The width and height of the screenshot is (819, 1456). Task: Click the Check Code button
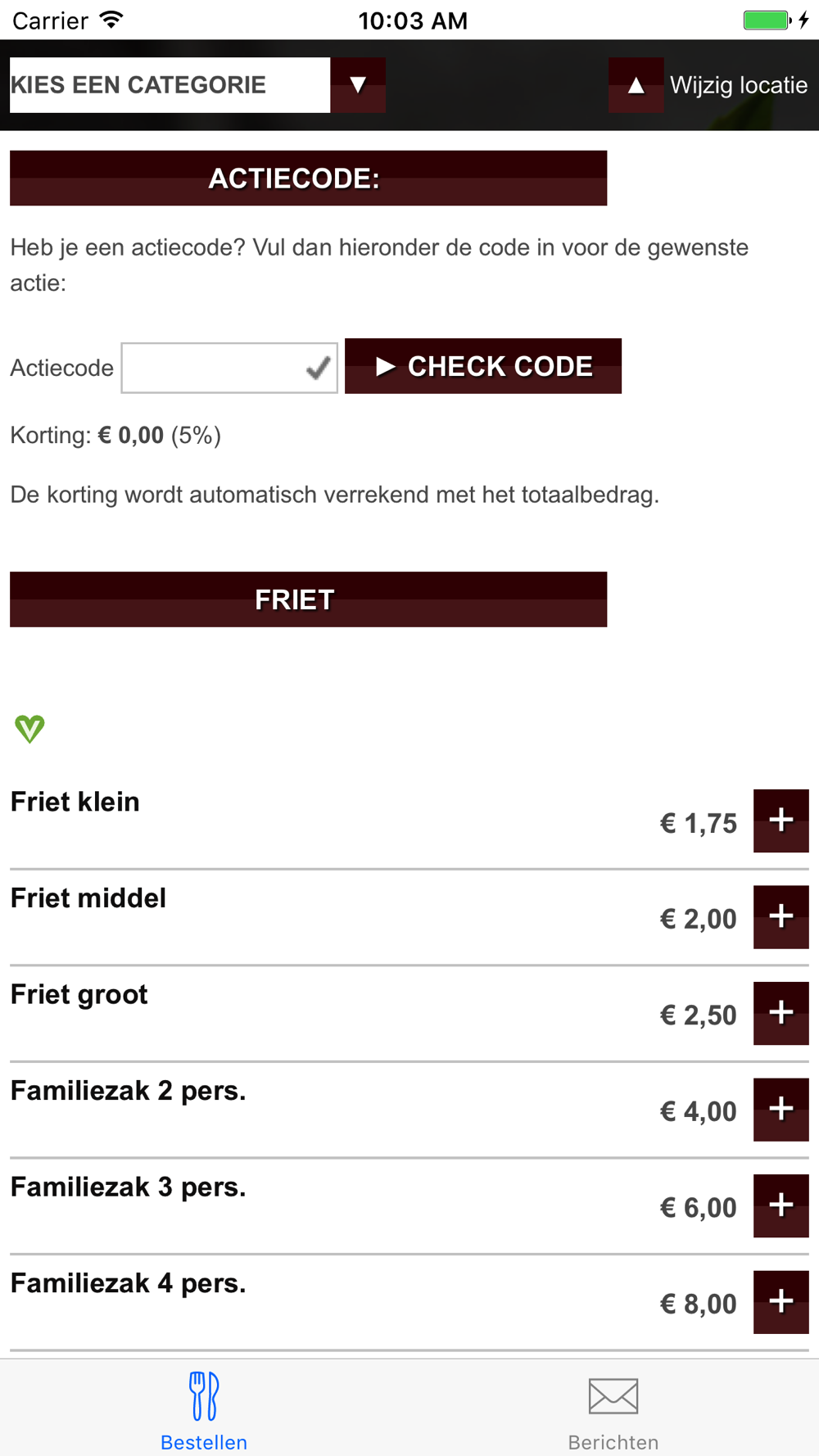[x=483, y=366]
